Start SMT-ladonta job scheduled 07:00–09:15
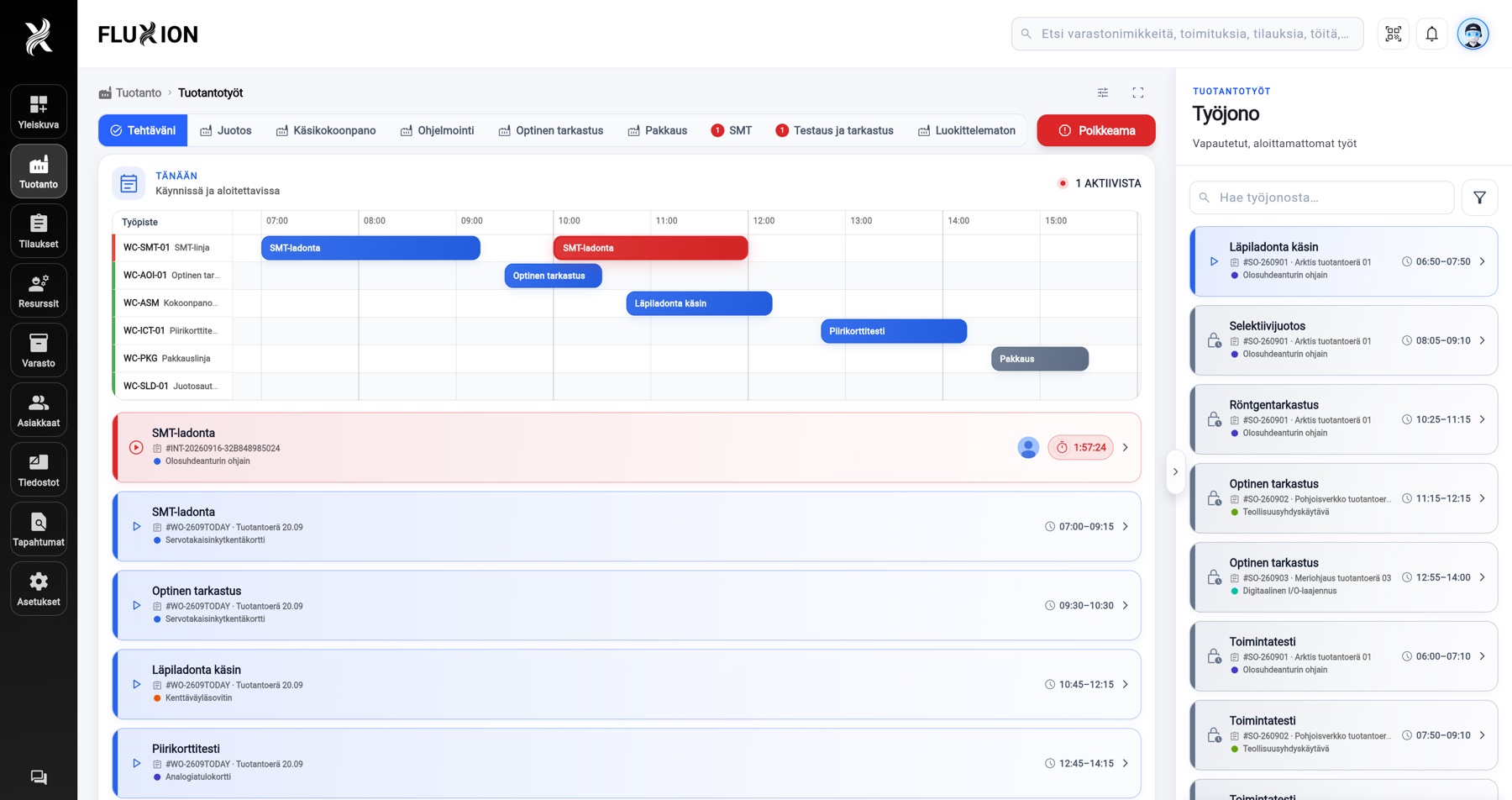This screenshot has height=800, width=1512. click(x=137, y=527)
